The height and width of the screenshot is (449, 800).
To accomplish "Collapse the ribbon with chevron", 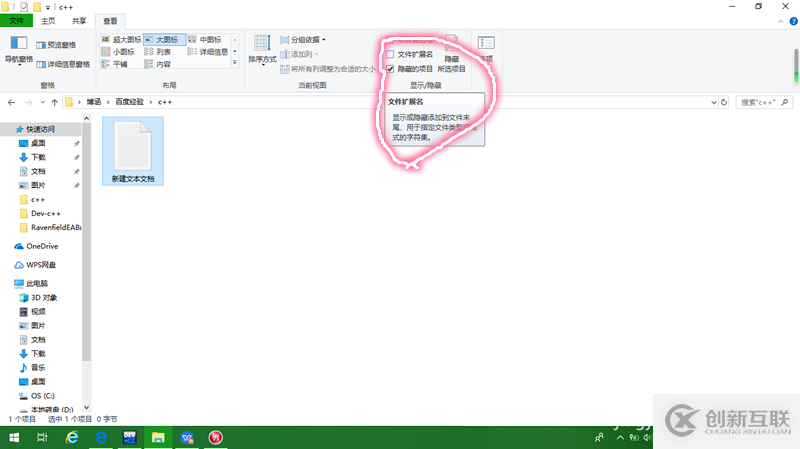I will pos(781,21).
